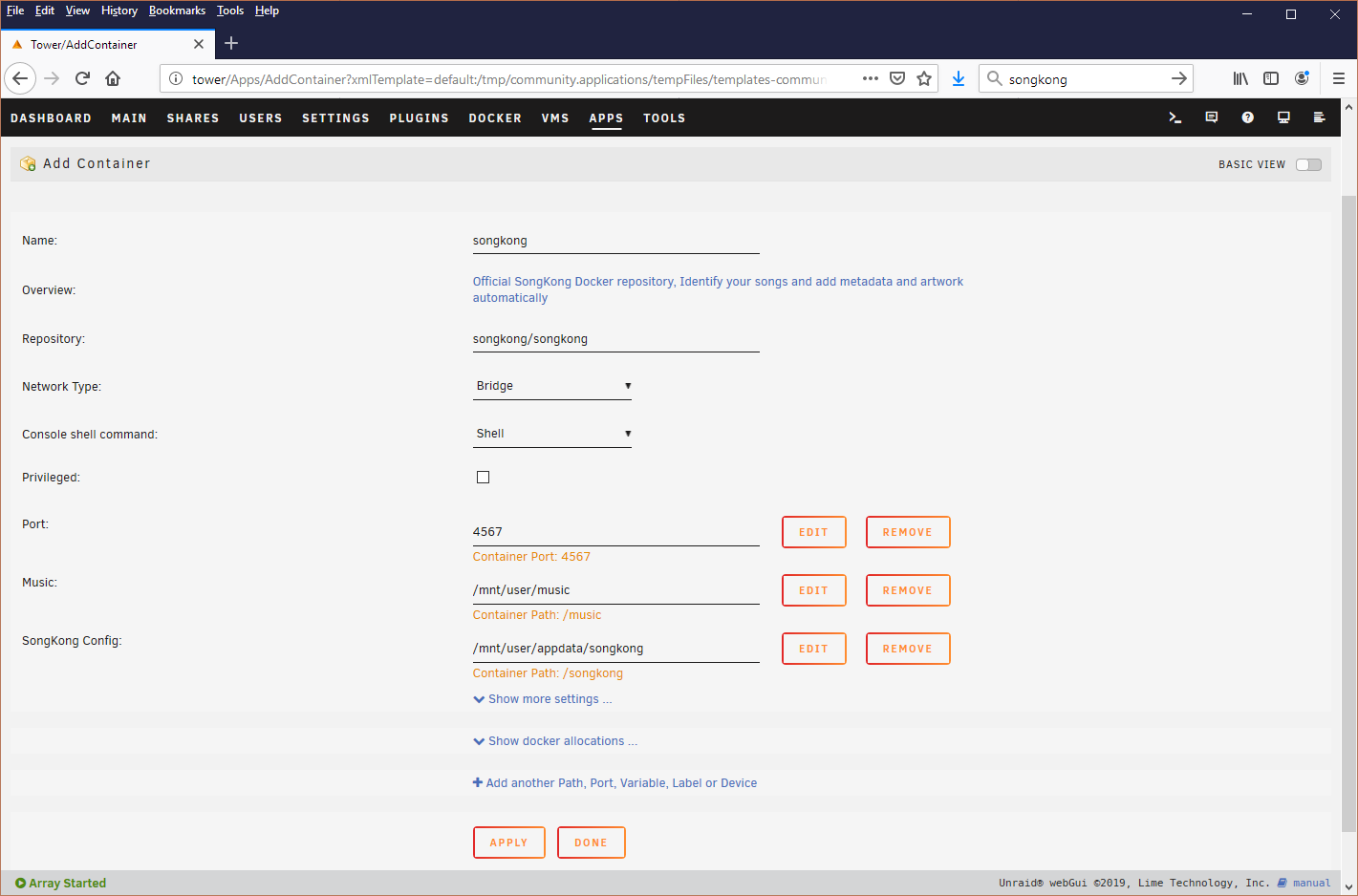The height and width of the screenshot is (896, 1358).
Task: Click the SongKong Config path field
Action: 615,649
